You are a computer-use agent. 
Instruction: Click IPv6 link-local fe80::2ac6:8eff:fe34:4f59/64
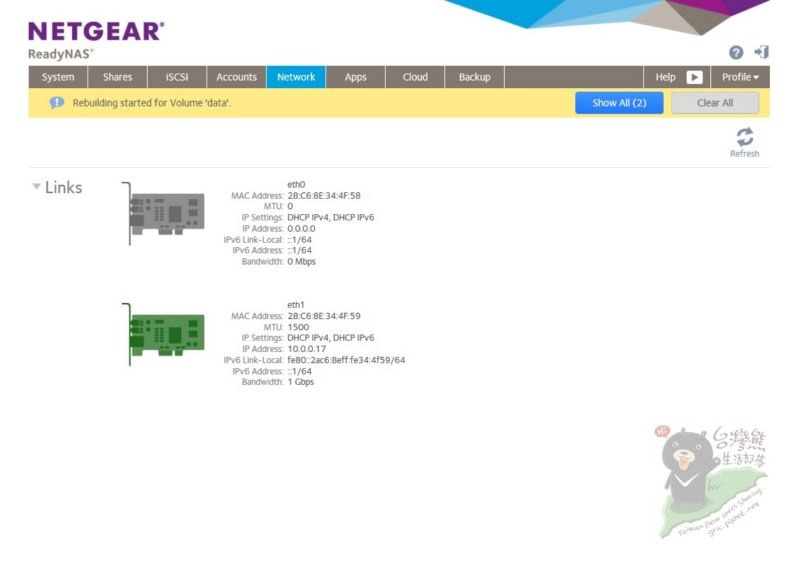pyautogui.click(x=346, y=360)
